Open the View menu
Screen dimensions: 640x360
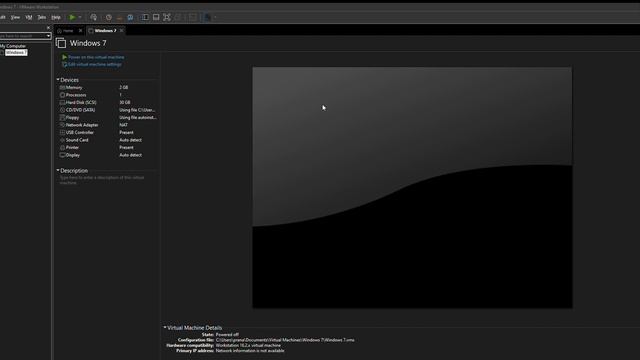click(x=15, y=17)
